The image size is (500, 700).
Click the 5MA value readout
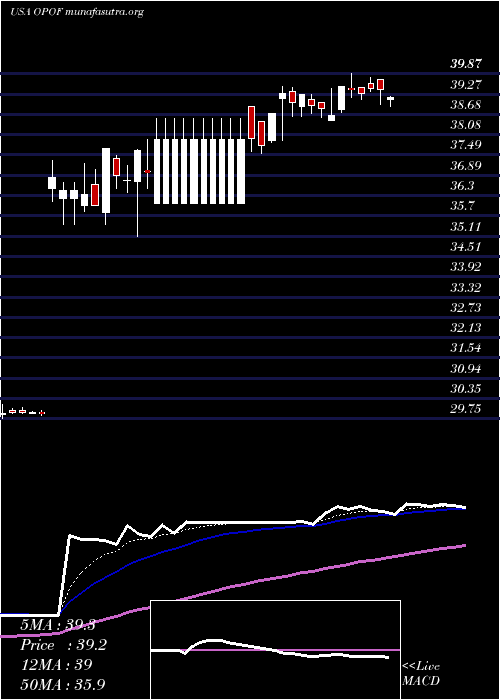(58, 625)
